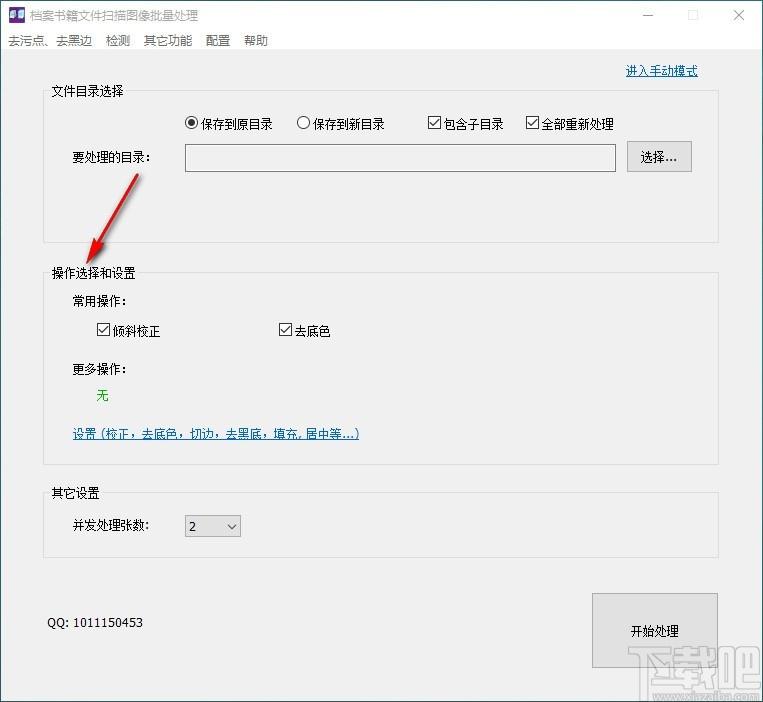Click the 进入手动模式 link
763x702 pixels.
[661, 71]
